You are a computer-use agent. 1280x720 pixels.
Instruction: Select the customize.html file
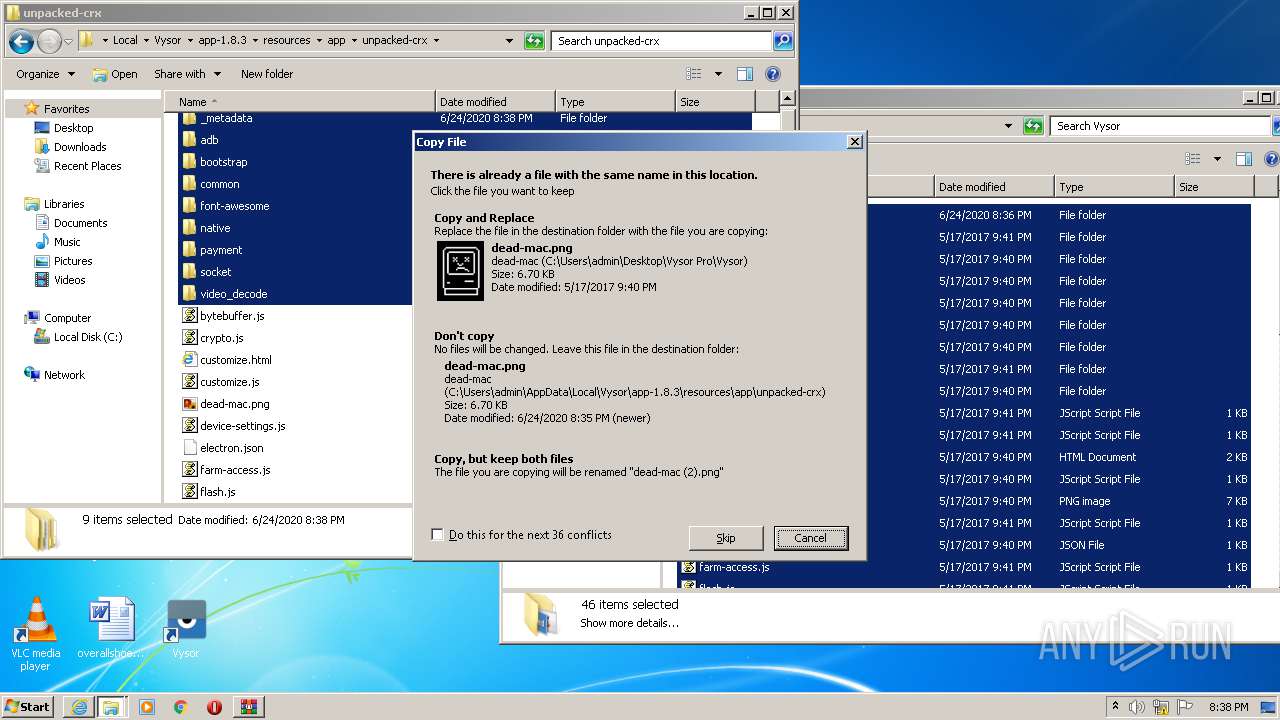pos(235,360)
